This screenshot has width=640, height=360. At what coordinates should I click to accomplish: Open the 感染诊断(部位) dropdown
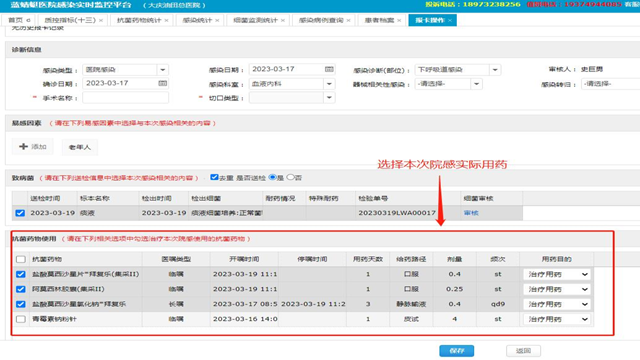coord(495,70)
